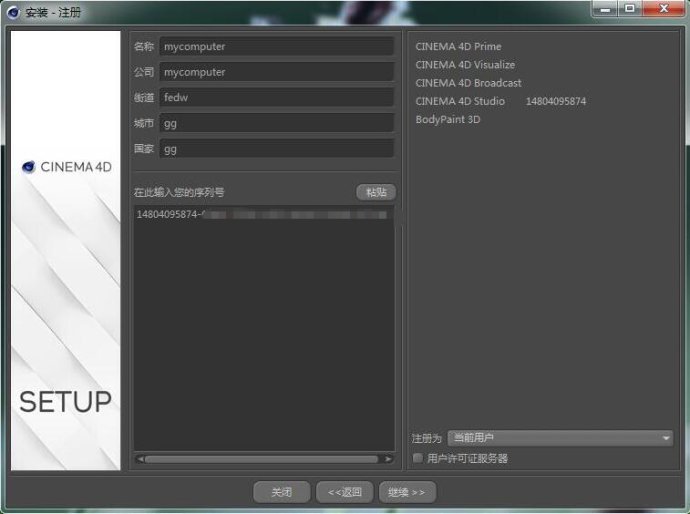This screenshot has width=690, height=514.
Task: Select the CINEMA 4D Studio entry
Action: click(460, 101)
